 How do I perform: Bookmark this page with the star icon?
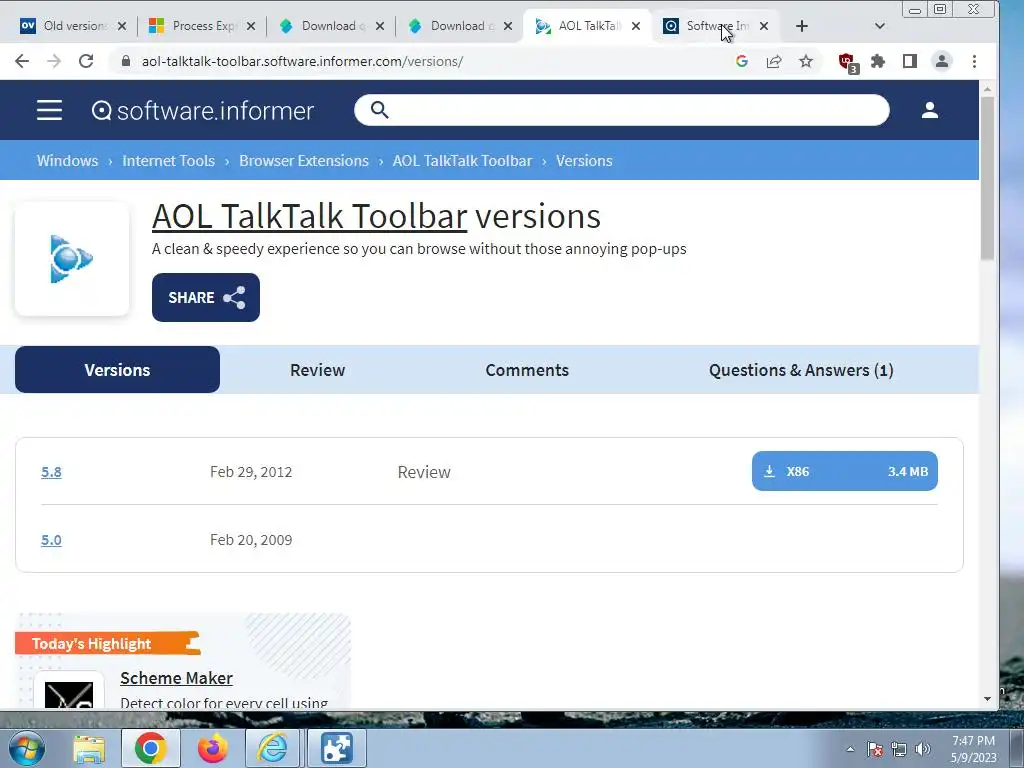click(806, 61)
